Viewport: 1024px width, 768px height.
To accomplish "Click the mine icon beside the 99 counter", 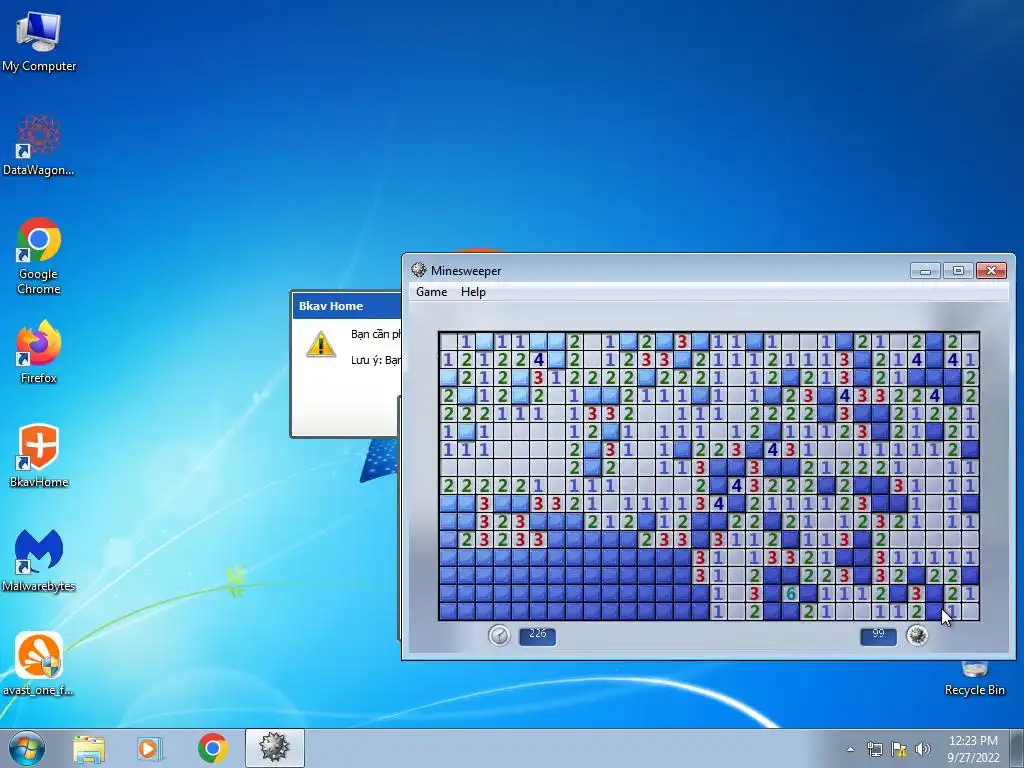I will click(x=917, y=635).
